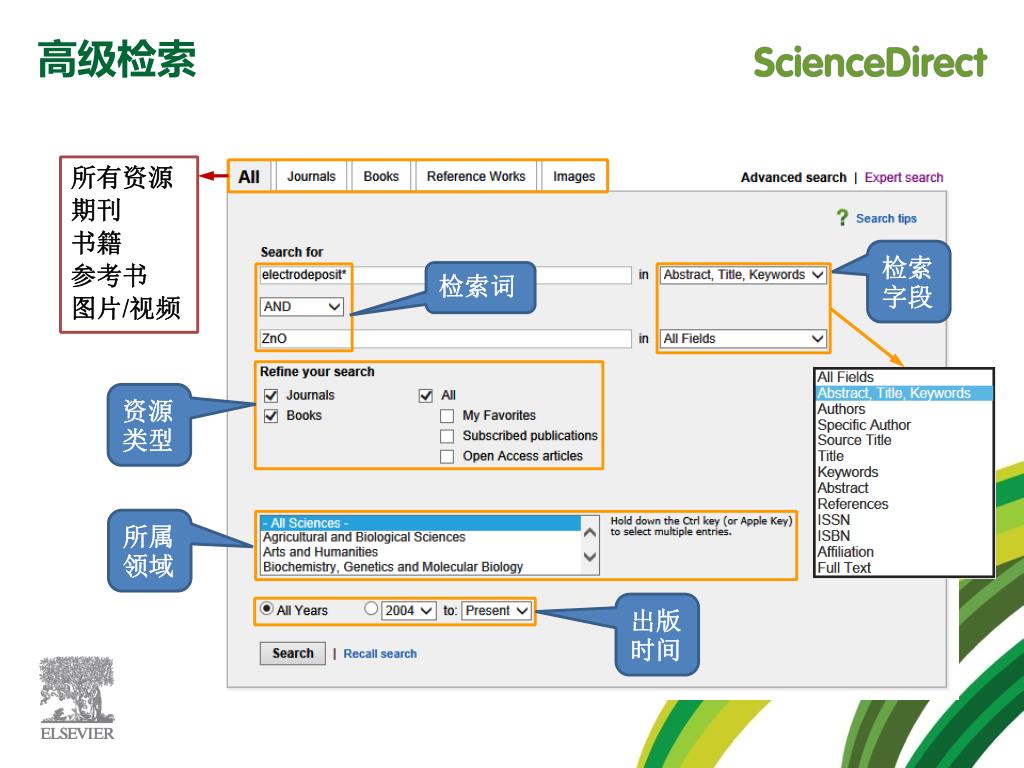Image resolution: width=1024 pixels, height=768 pixels.
Task: Select Agricultural and Biological Sciences entry
Action: point(420,537)
